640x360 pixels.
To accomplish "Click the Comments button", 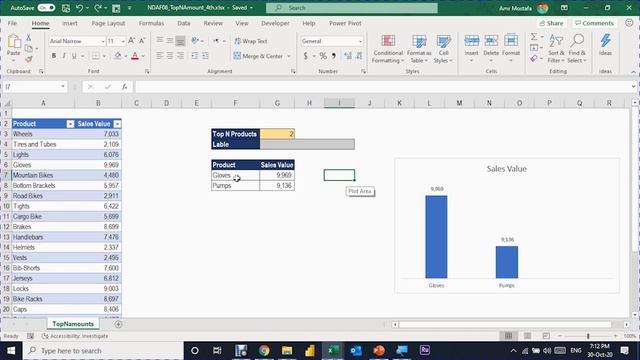I will click(x=594, y=23).
